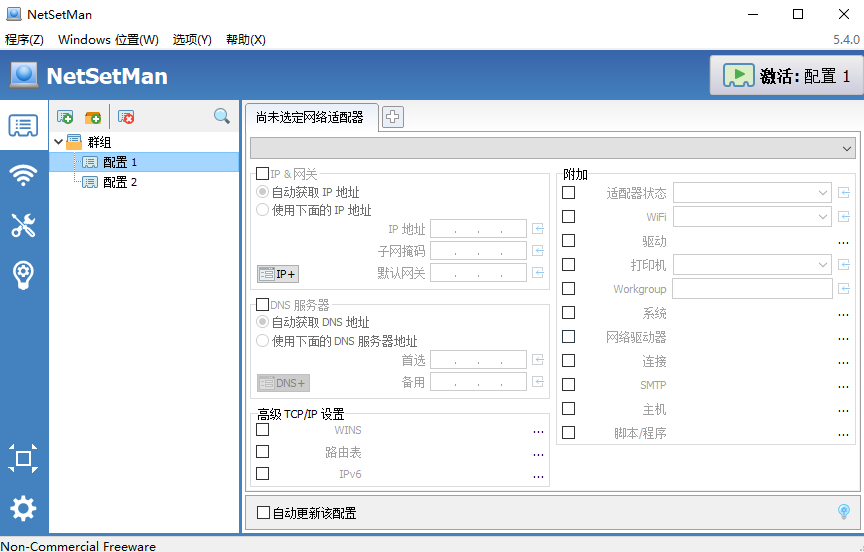The image size is (864, 552).
Task: Select 使用下面的 DNS 服务器地址 radio button
Action: pos(263,341)
